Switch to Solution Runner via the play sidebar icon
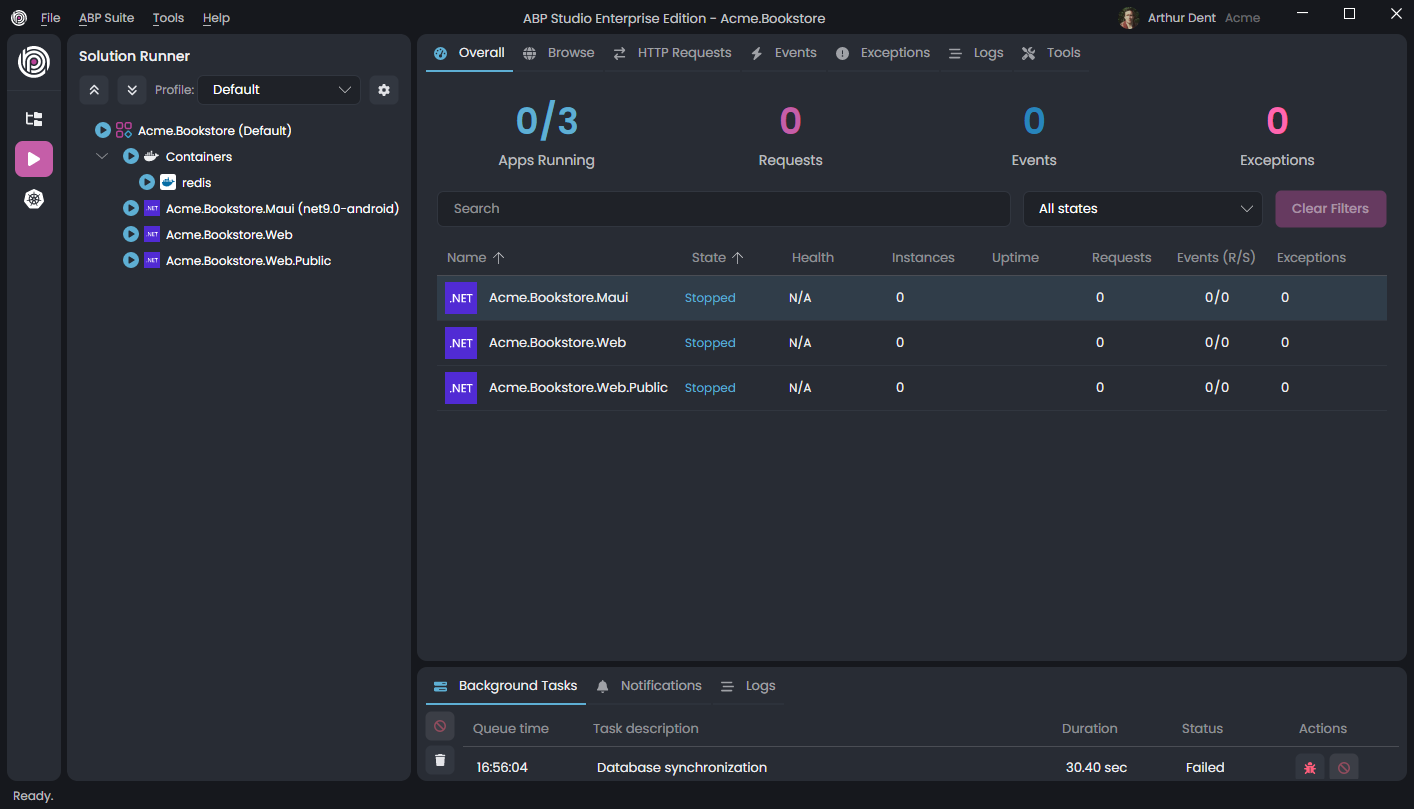The width and height of the screenshot is (1414, 809). [33, 158]
